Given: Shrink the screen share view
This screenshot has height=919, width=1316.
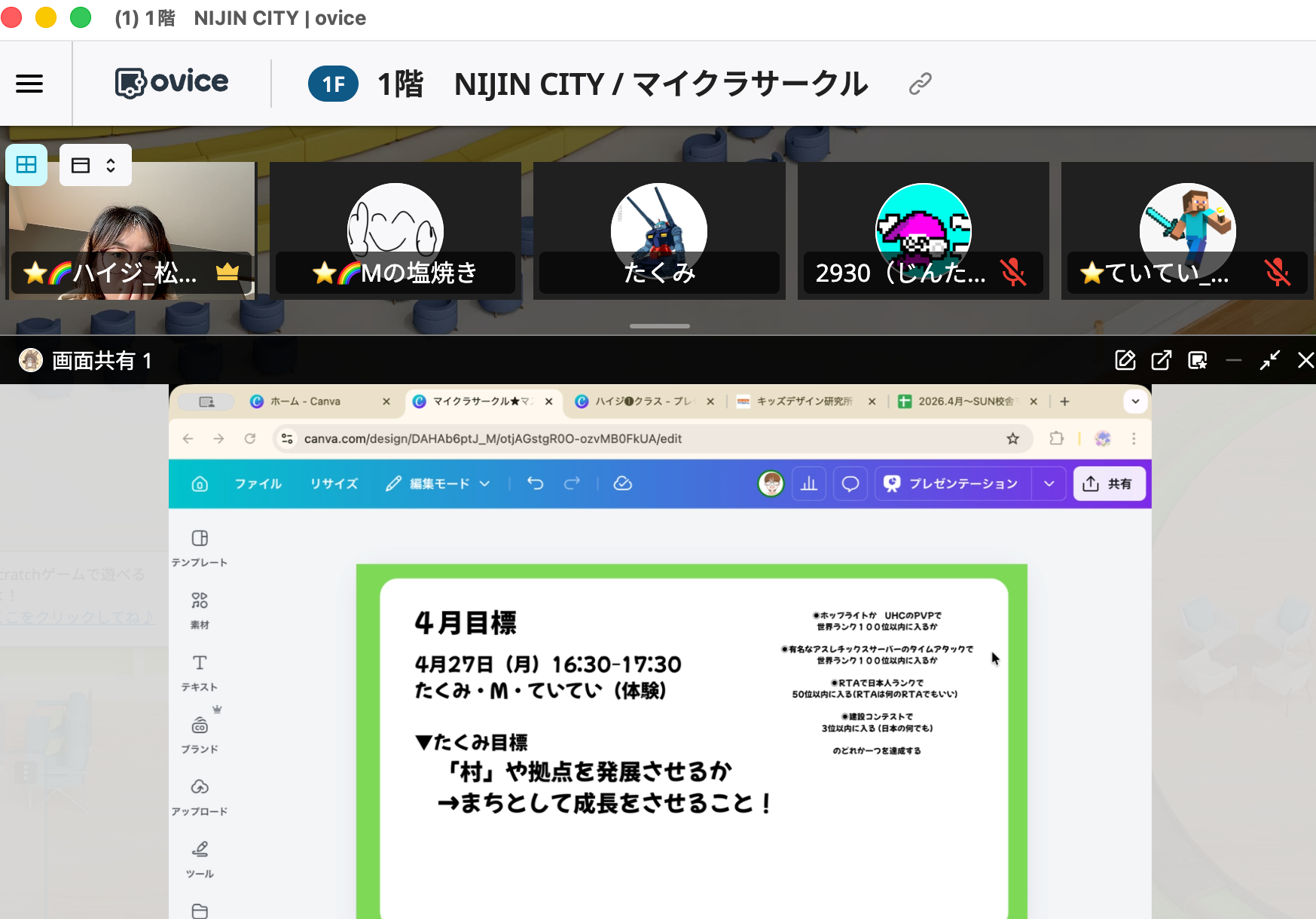Looking at the screenshot, I should (1269, 361).
